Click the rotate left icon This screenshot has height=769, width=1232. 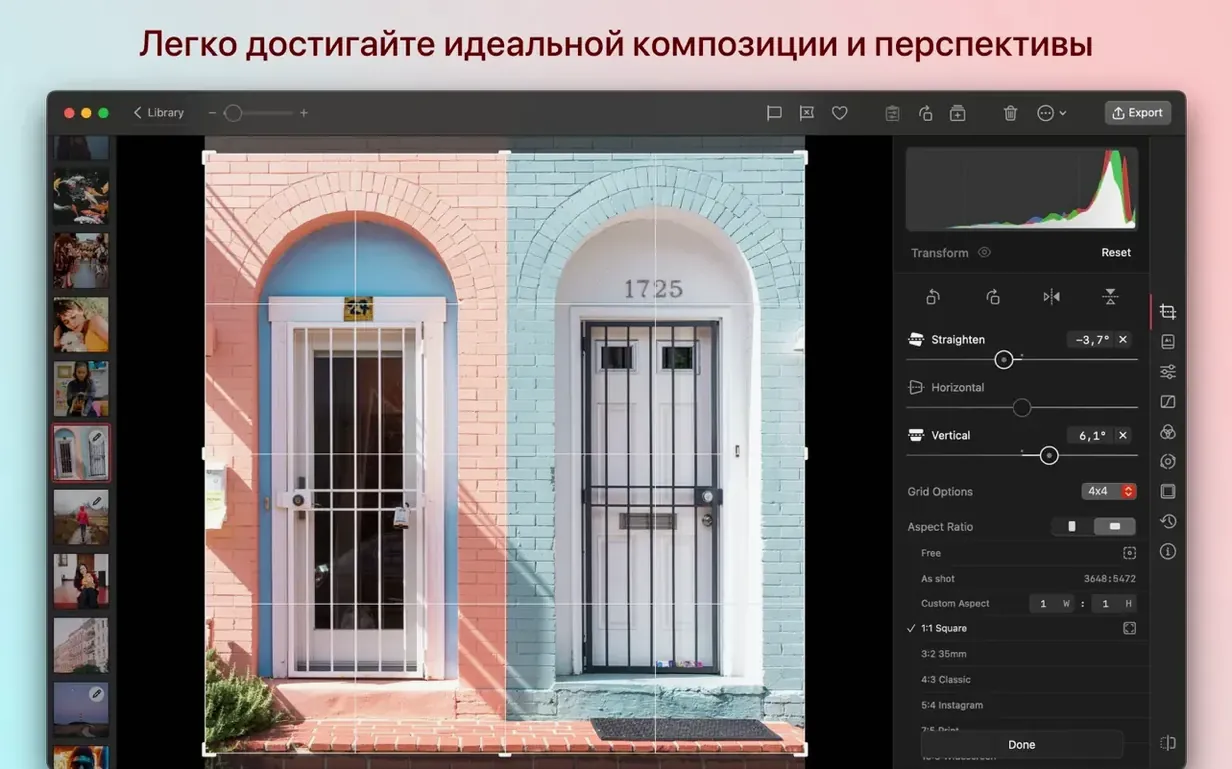coord(933,297)
